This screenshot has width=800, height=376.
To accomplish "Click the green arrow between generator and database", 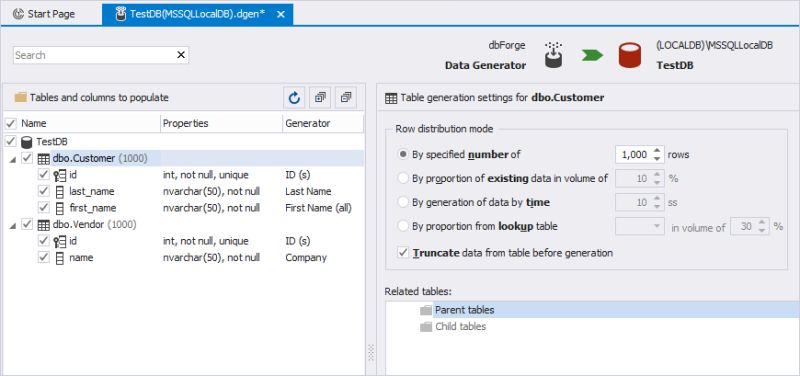I will (x=592, y=55).
